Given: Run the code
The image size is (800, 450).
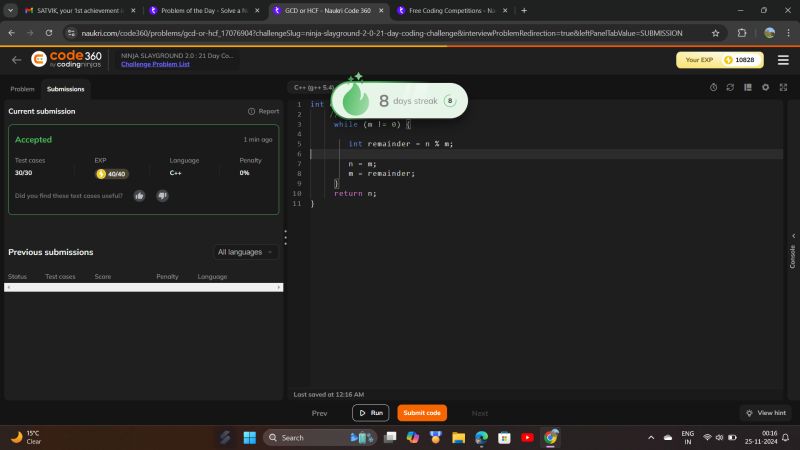Looking at the screenshot, I should [370, 413].
